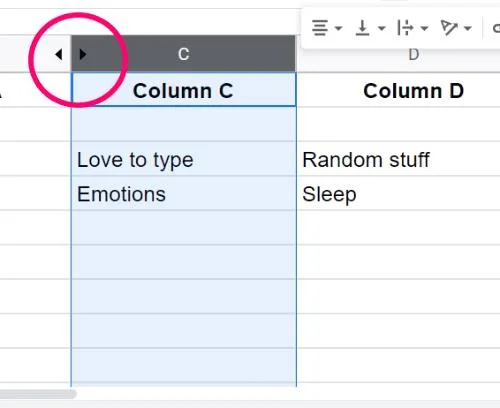Select the cell containing Love to type
The width and height of the screenshot is (500, 408).
(x=183, y=159)
